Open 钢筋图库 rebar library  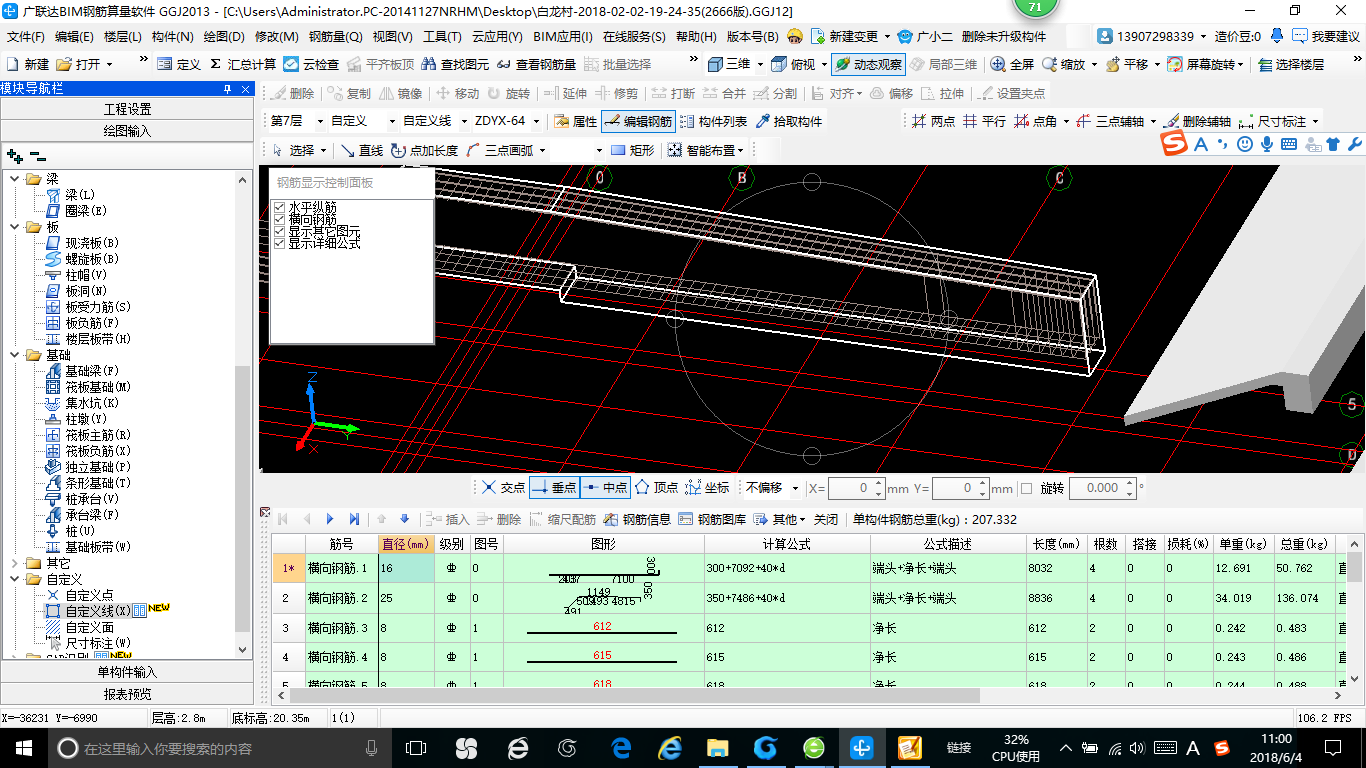click(x=712, y=519)
